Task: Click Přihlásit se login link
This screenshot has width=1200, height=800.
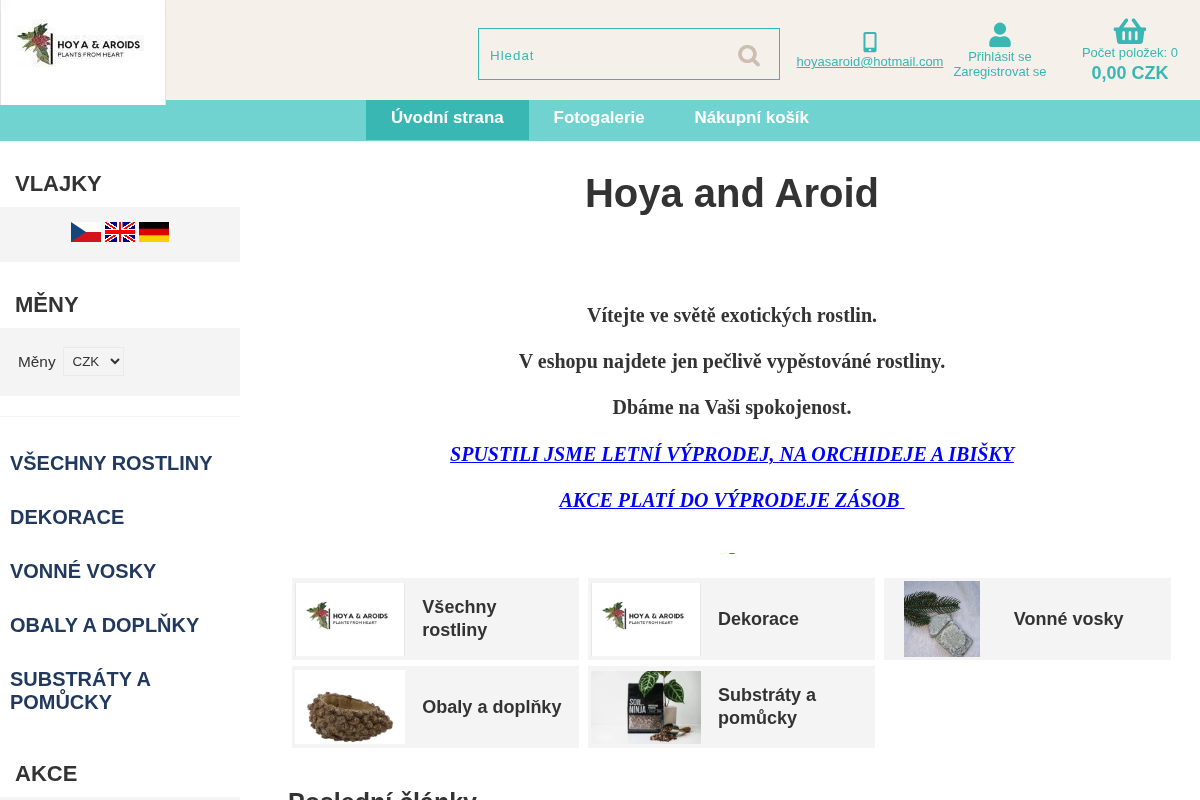Action: tap(1000, 56)
